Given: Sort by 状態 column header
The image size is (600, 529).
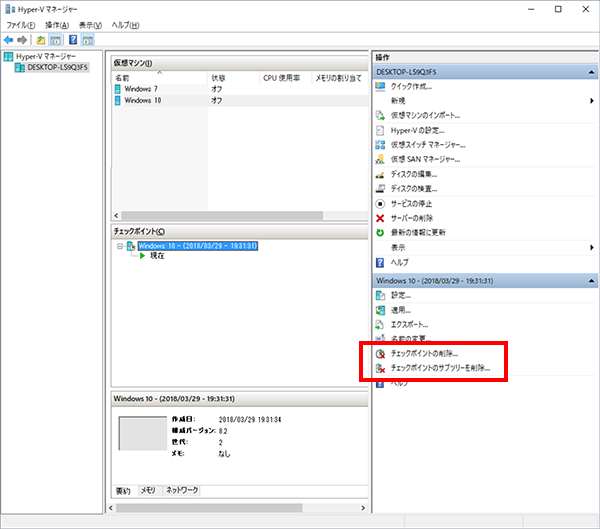Looking at the screenshot, I should tap(233, 78).
